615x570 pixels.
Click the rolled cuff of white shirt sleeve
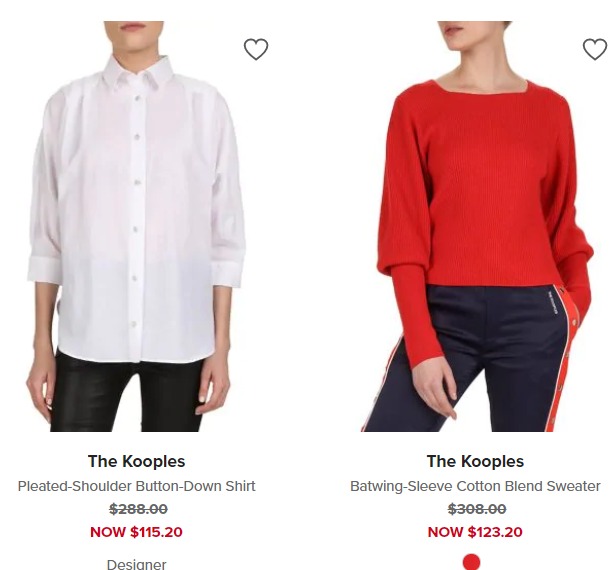pos(44,271)
